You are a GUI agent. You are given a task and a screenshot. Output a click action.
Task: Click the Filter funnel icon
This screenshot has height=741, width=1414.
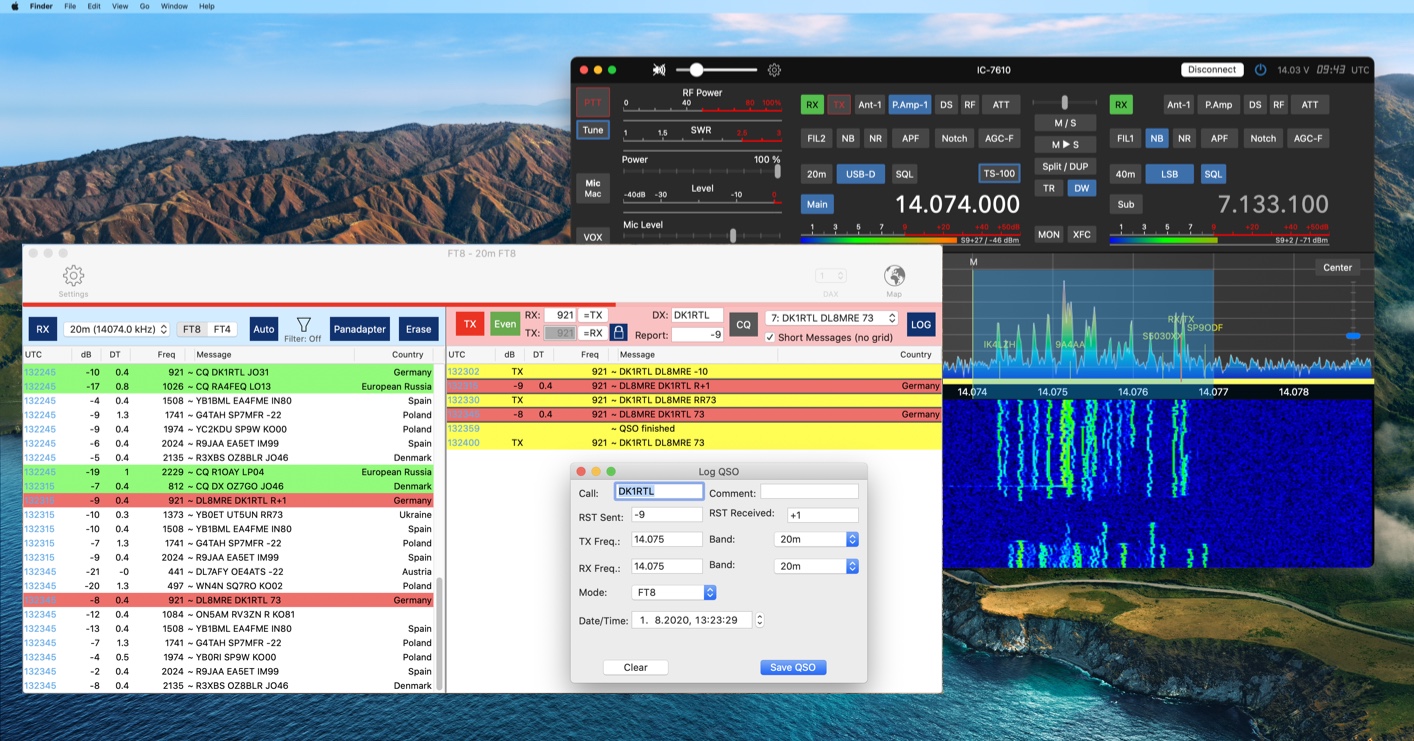click(302, 324)
